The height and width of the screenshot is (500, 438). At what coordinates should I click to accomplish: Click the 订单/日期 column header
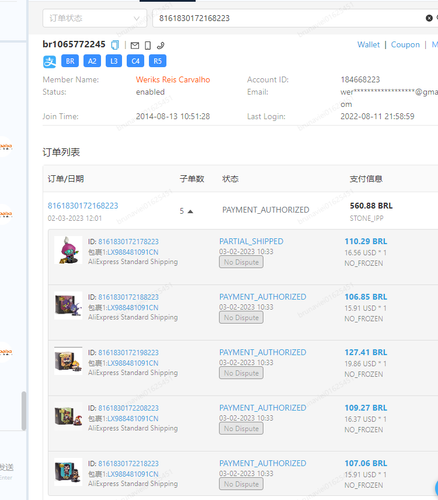(66, 179)
